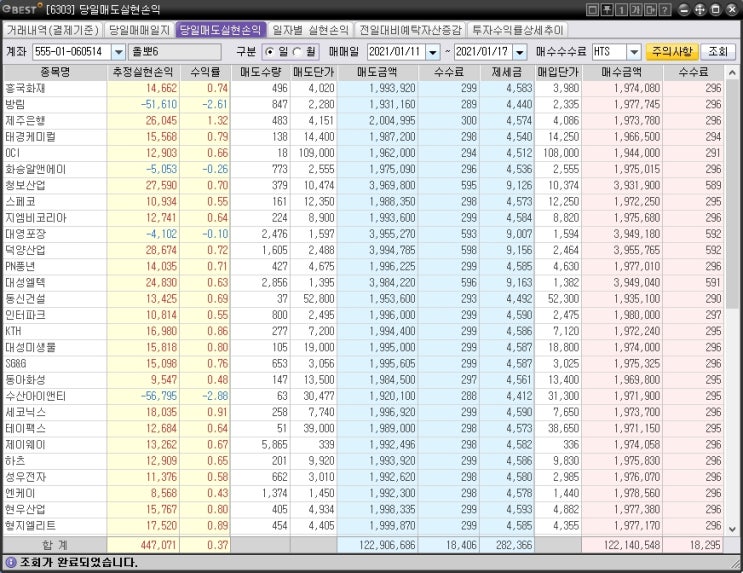This screenshot has height=573, width=743.
Task: Open the 전일대비예탁자산증감 tab
Action: pyautogui.click(x=410, y=30)
